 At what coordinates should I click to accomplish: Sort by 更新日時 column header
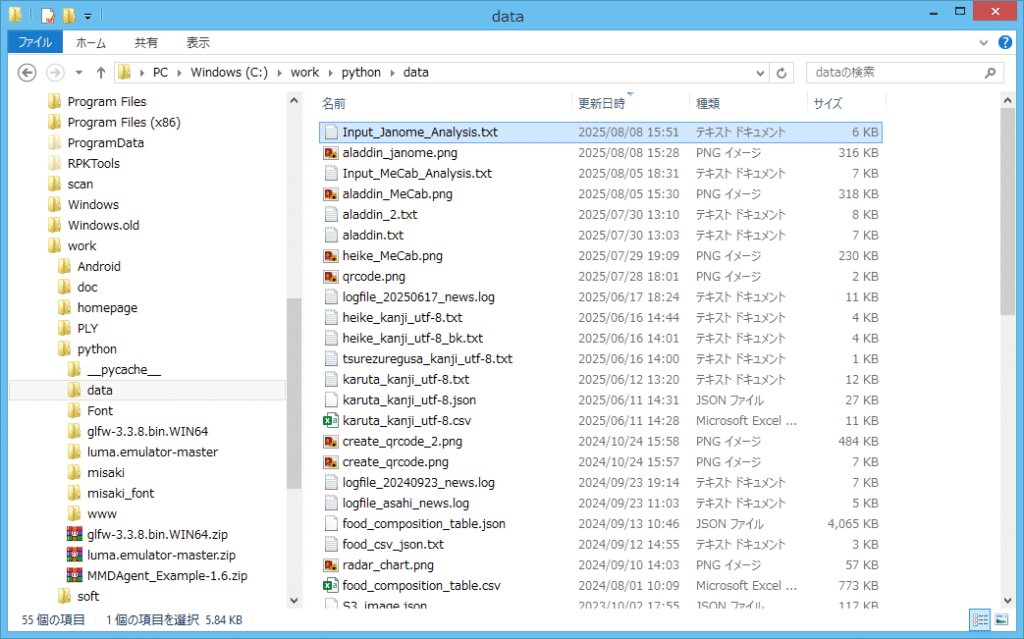tap(602, 103)
